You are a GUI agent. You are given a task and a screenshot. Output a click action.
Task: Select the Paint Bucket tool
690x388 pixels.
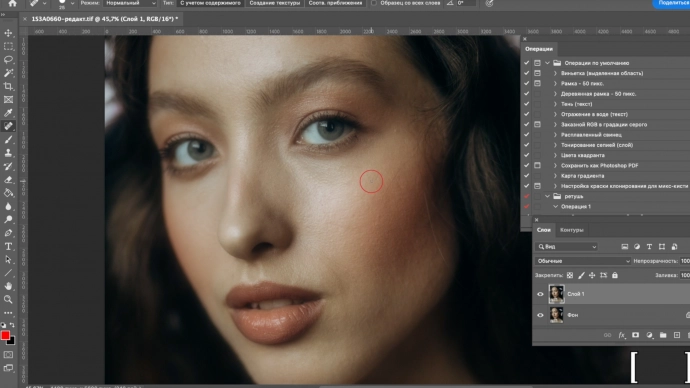[x=8, y=193]
